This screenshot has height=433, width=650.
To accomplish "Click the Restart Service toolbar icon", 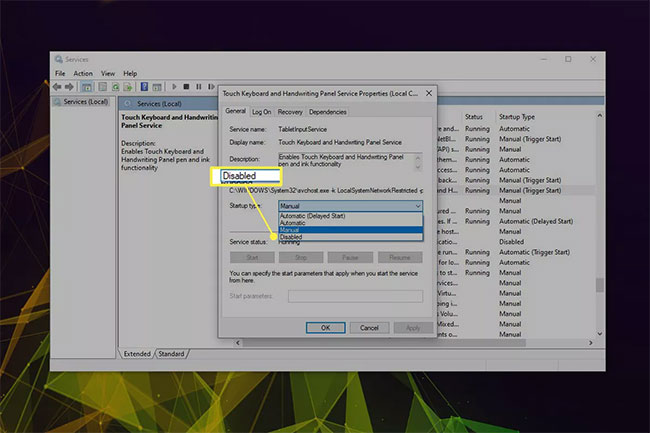I will click(211, 87).
